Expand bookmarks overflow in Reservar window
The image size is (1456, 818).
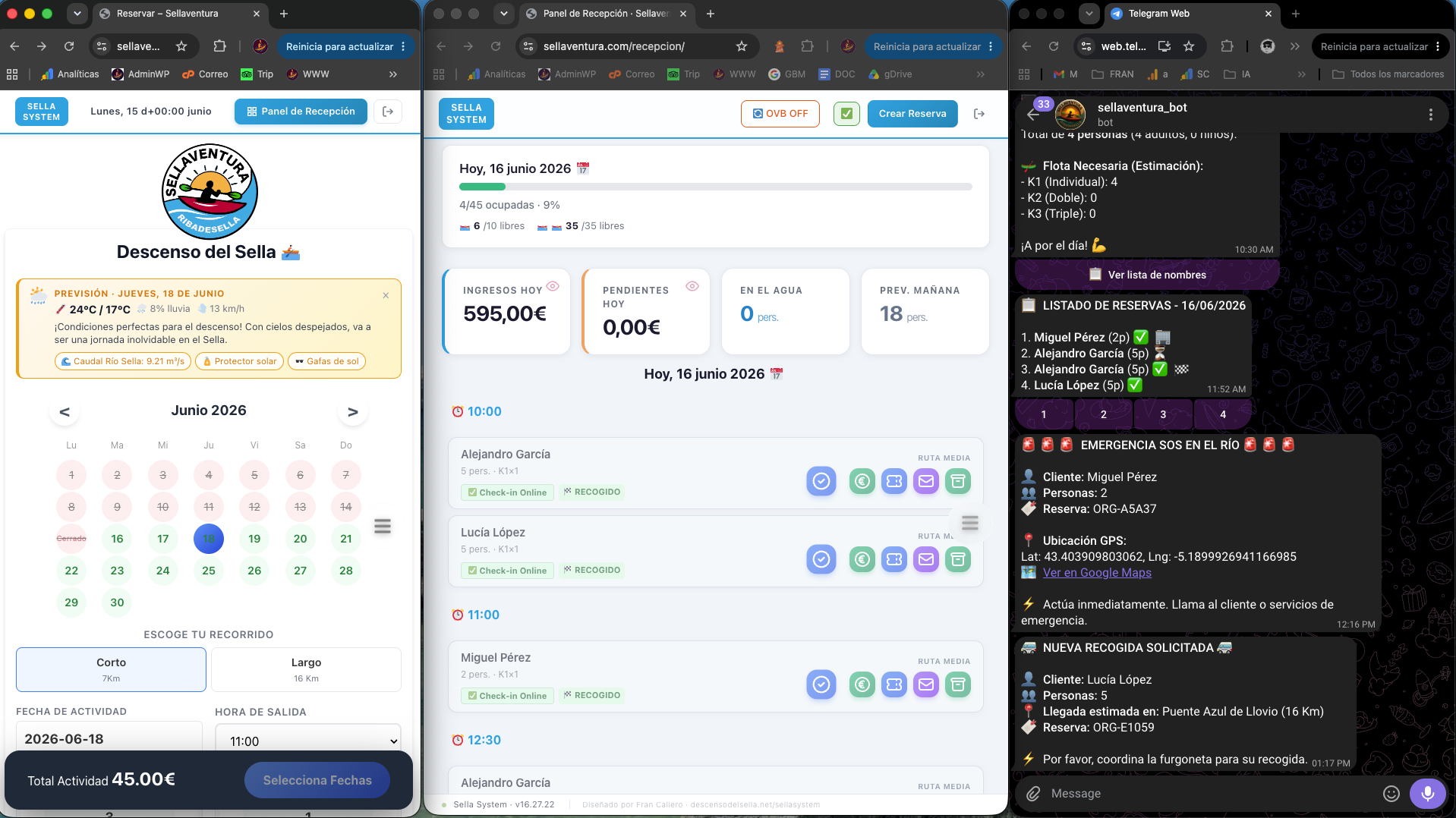[x=393, y=74]
